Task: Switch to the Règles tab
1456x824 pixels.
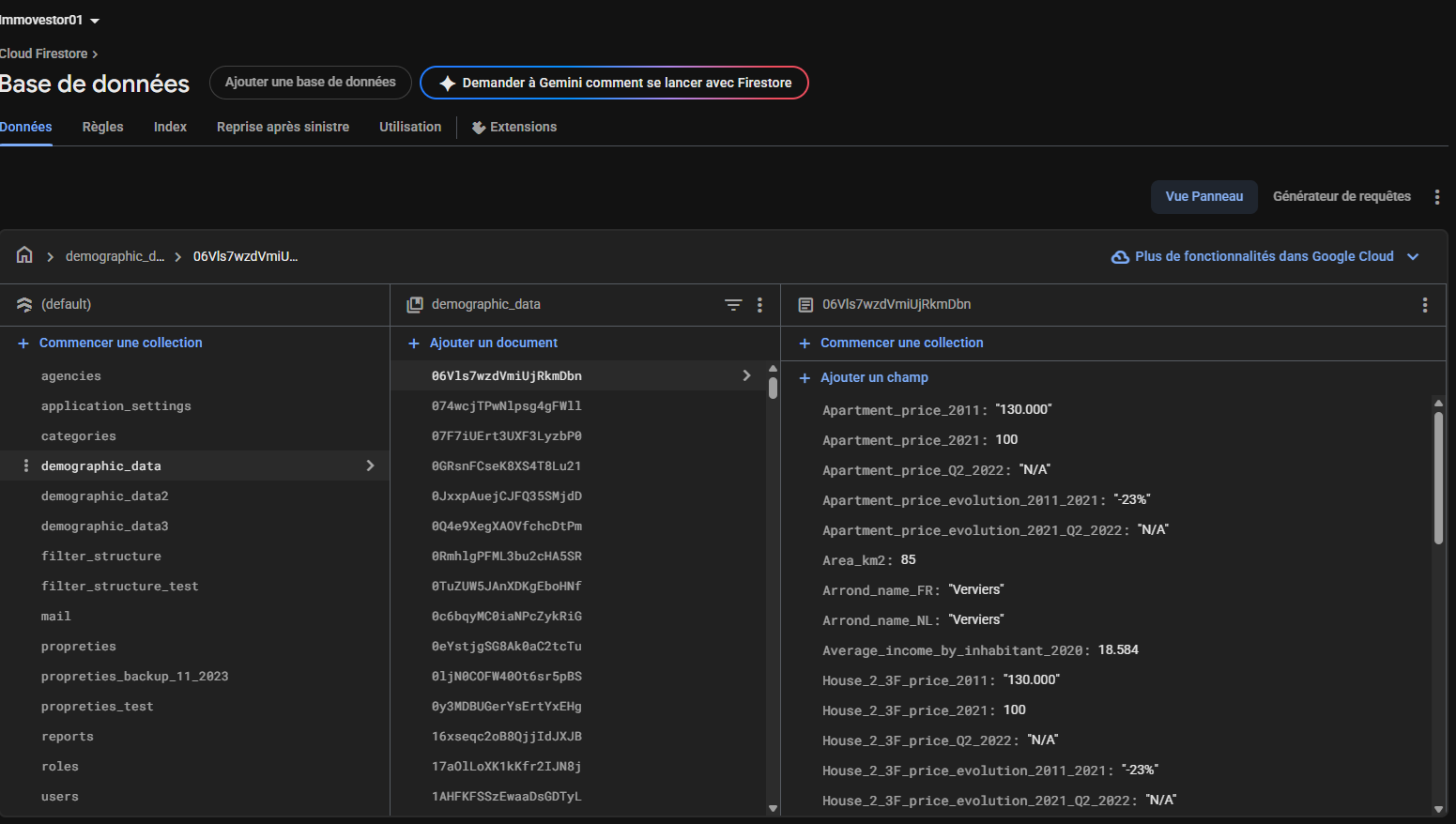Action: 102,127
